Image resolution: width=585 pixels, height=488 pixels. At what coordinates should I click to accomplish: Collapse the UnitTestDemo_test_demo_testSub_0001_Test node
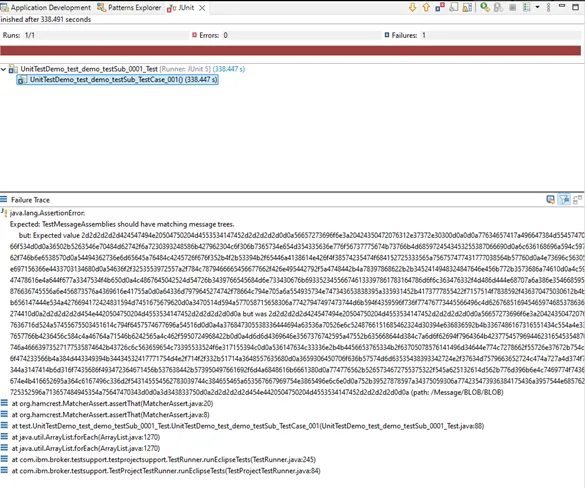click(x=4, y=69)
